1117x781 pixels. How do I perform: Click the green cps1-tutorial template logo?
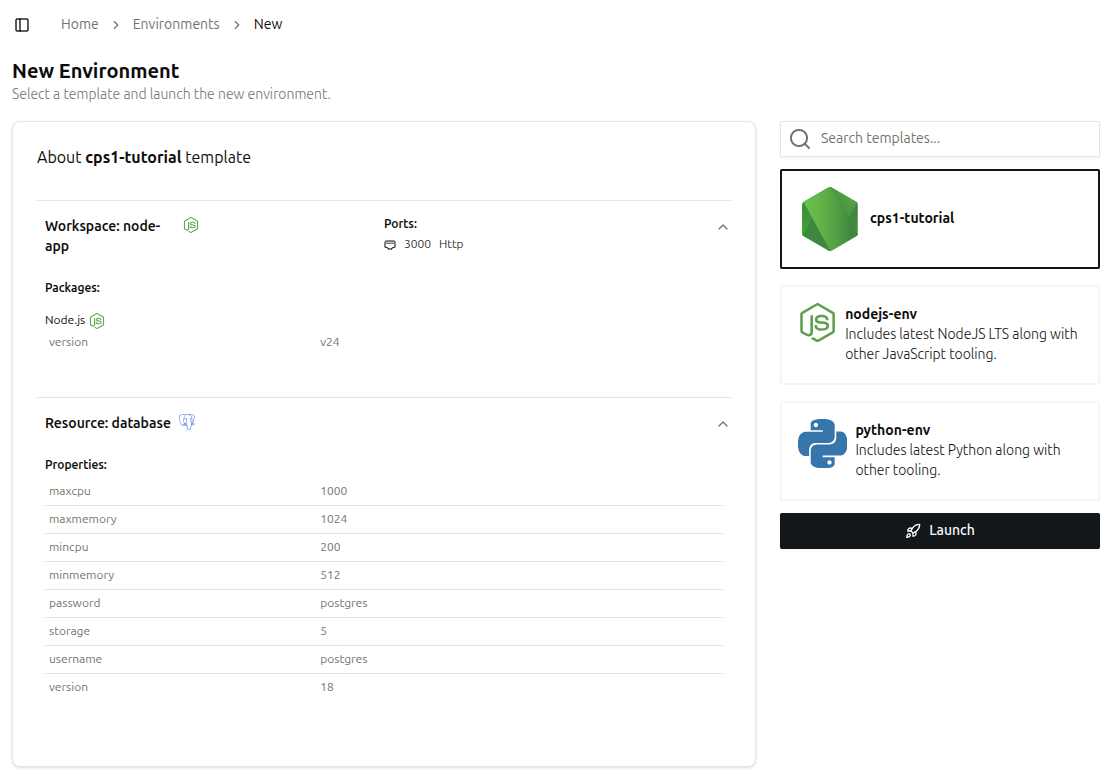pos(829,218)
